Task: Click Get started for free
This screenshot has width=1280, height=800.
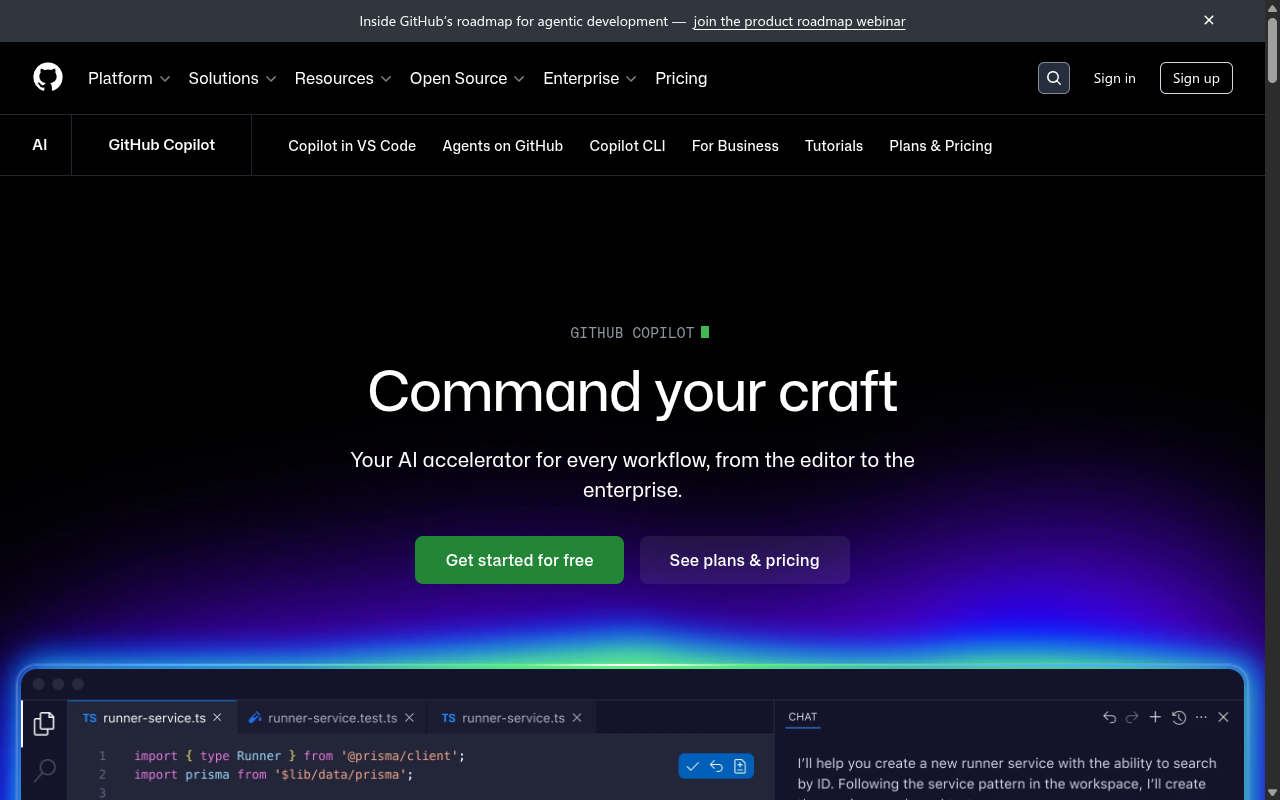Action: pyautogui.click(x=519, y=560)
